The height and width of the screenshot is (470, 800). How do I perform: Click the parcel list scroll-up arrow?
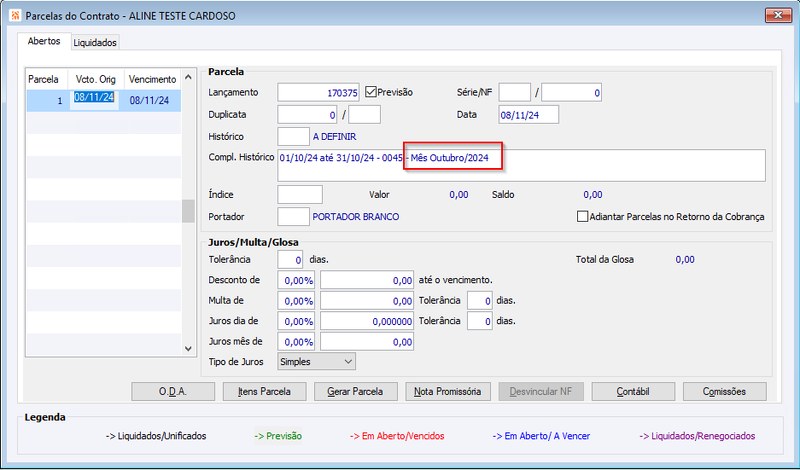coord(188,78)
